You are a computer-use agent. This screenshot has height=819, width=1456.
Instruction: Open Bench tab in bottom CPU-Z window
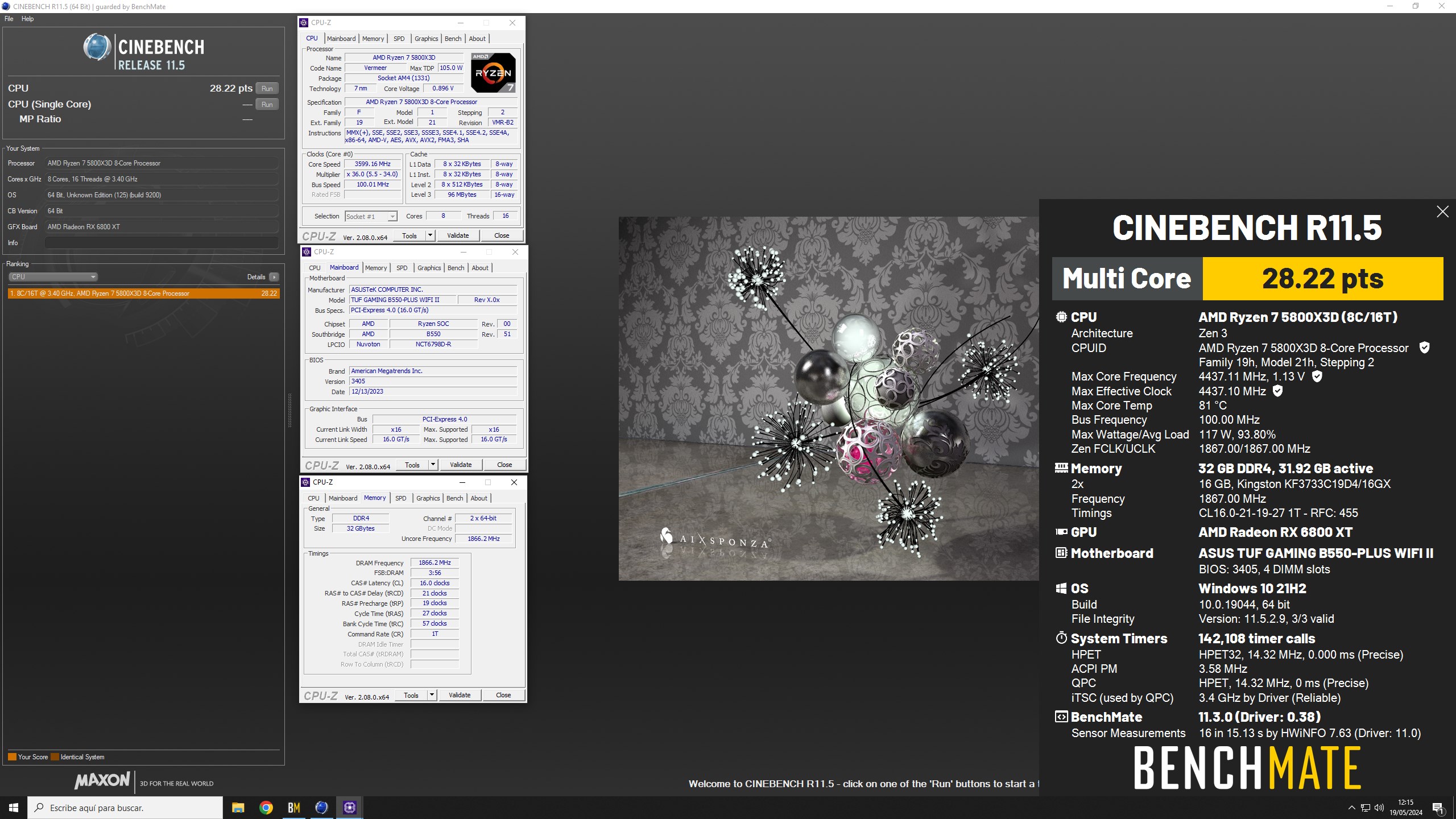(x=454, y=498)
